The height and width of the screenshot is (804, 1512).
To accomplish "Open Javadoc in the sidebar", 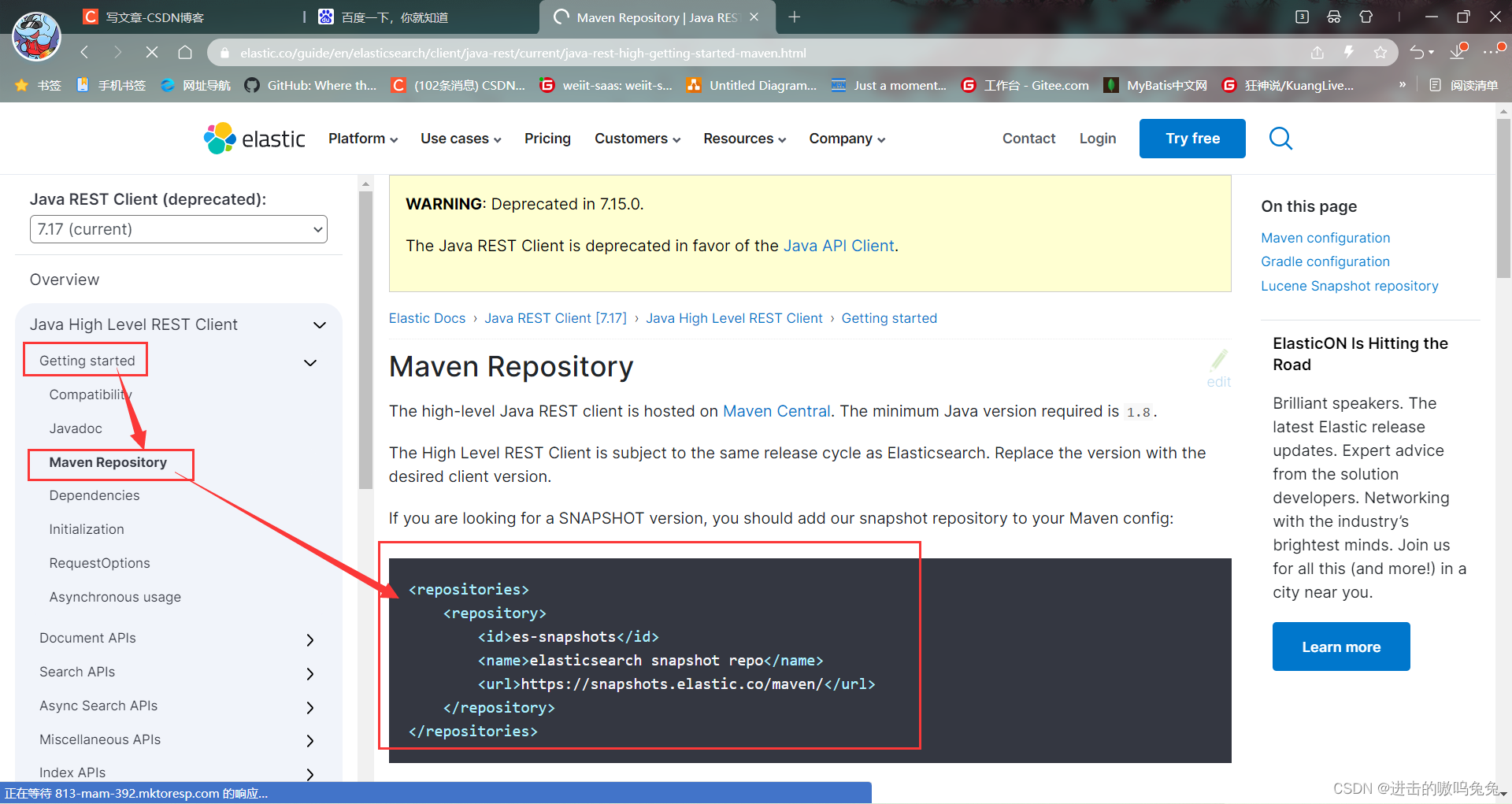I will 76,428.
